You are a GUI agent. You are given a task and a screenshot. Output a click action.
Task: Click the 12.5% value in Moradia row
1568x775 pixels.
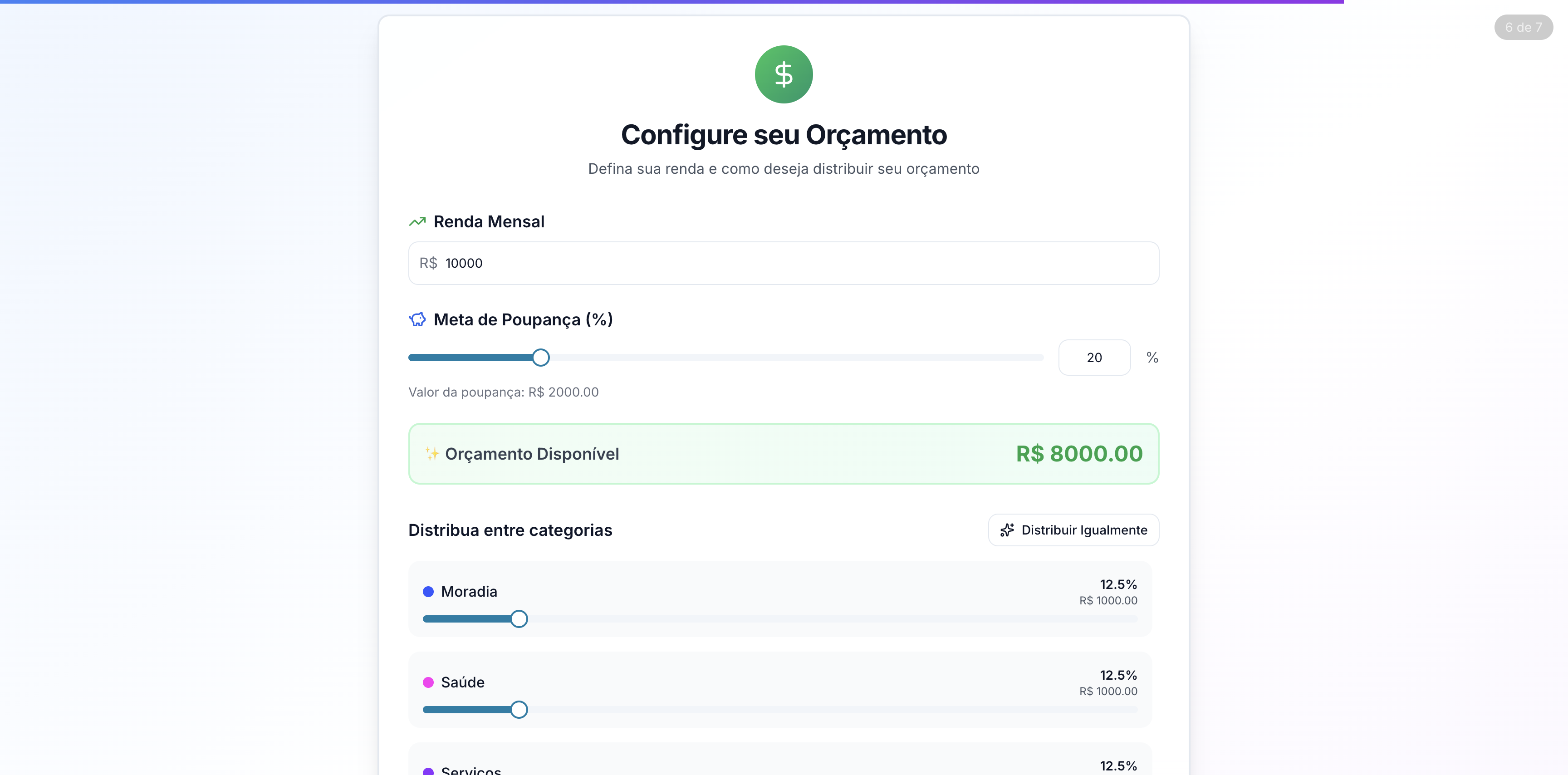pos(1118,584)
